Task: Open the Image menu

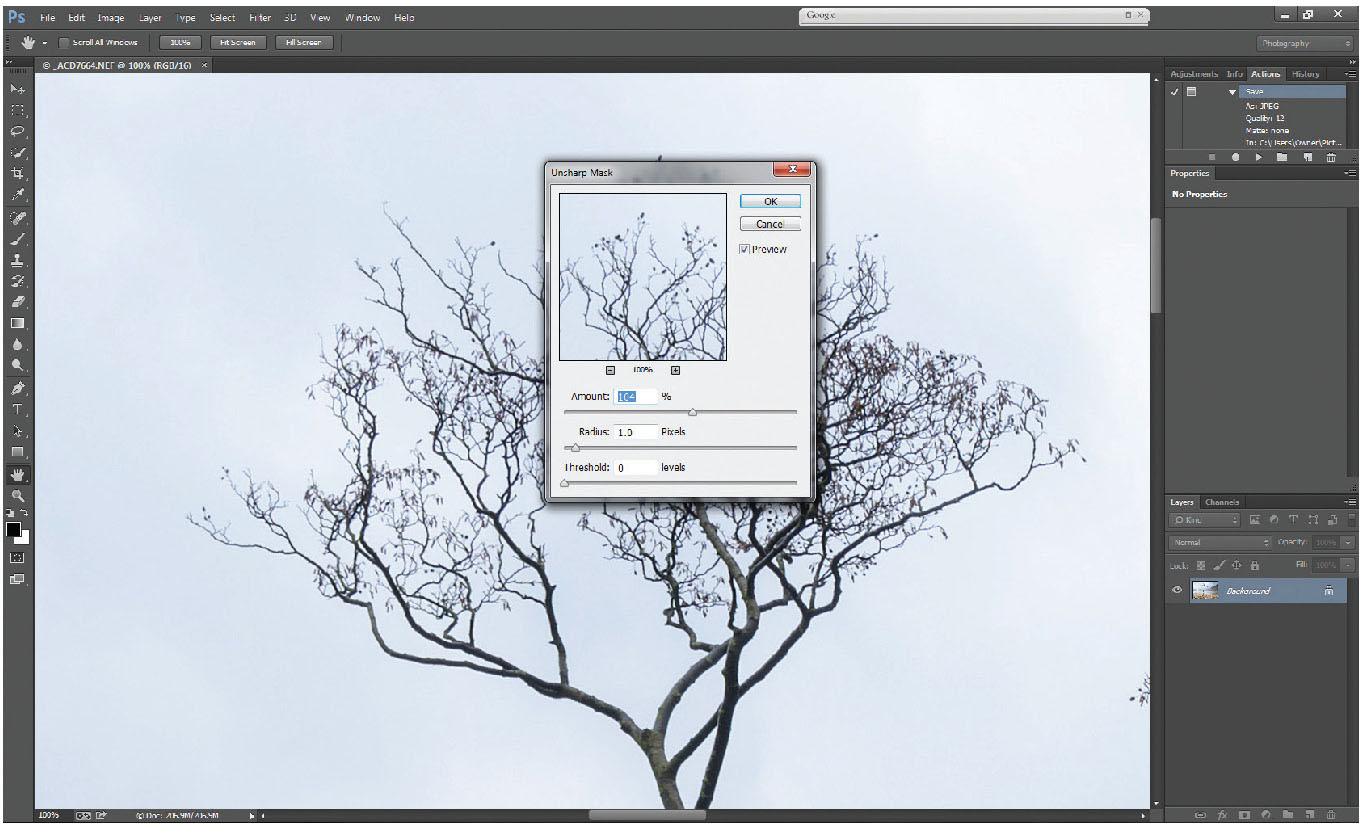Action: coord(111,18)
